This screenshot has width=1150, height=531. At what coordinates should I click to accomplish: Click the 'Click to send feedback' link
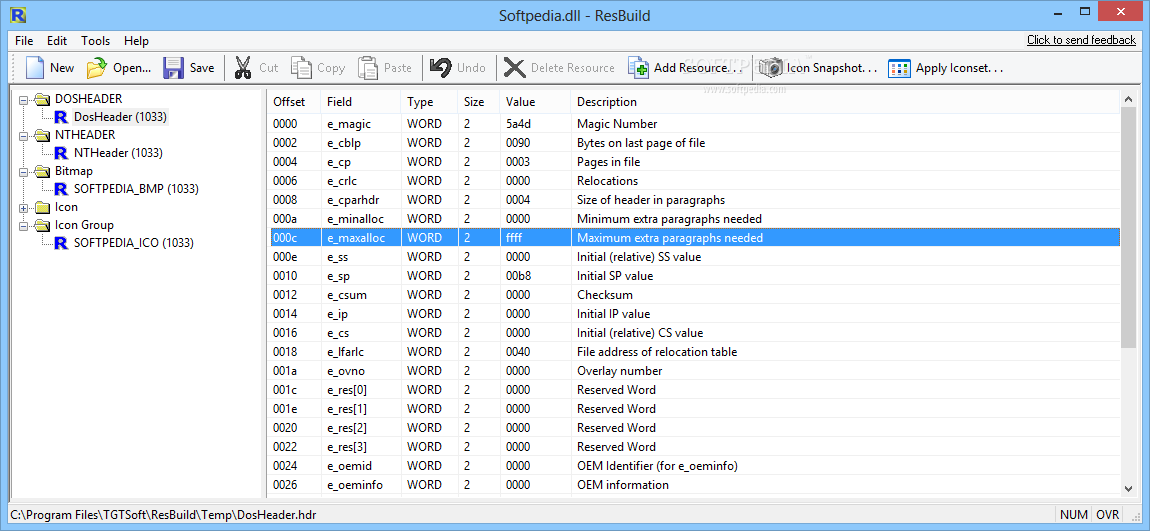click(1081, 40)
